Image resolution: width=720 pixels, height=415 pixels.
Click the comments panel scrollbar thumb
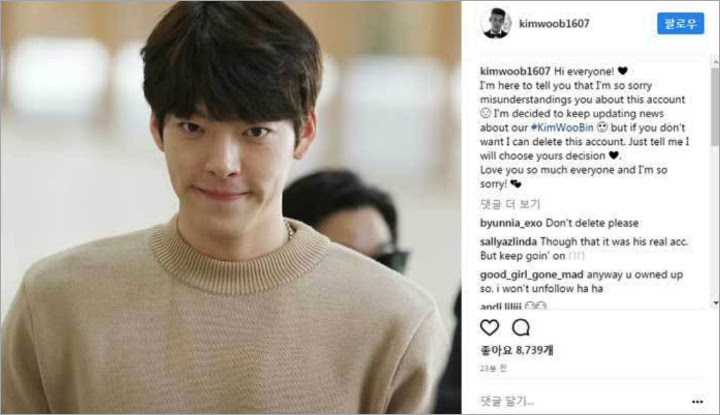click(x=715, y=107)
